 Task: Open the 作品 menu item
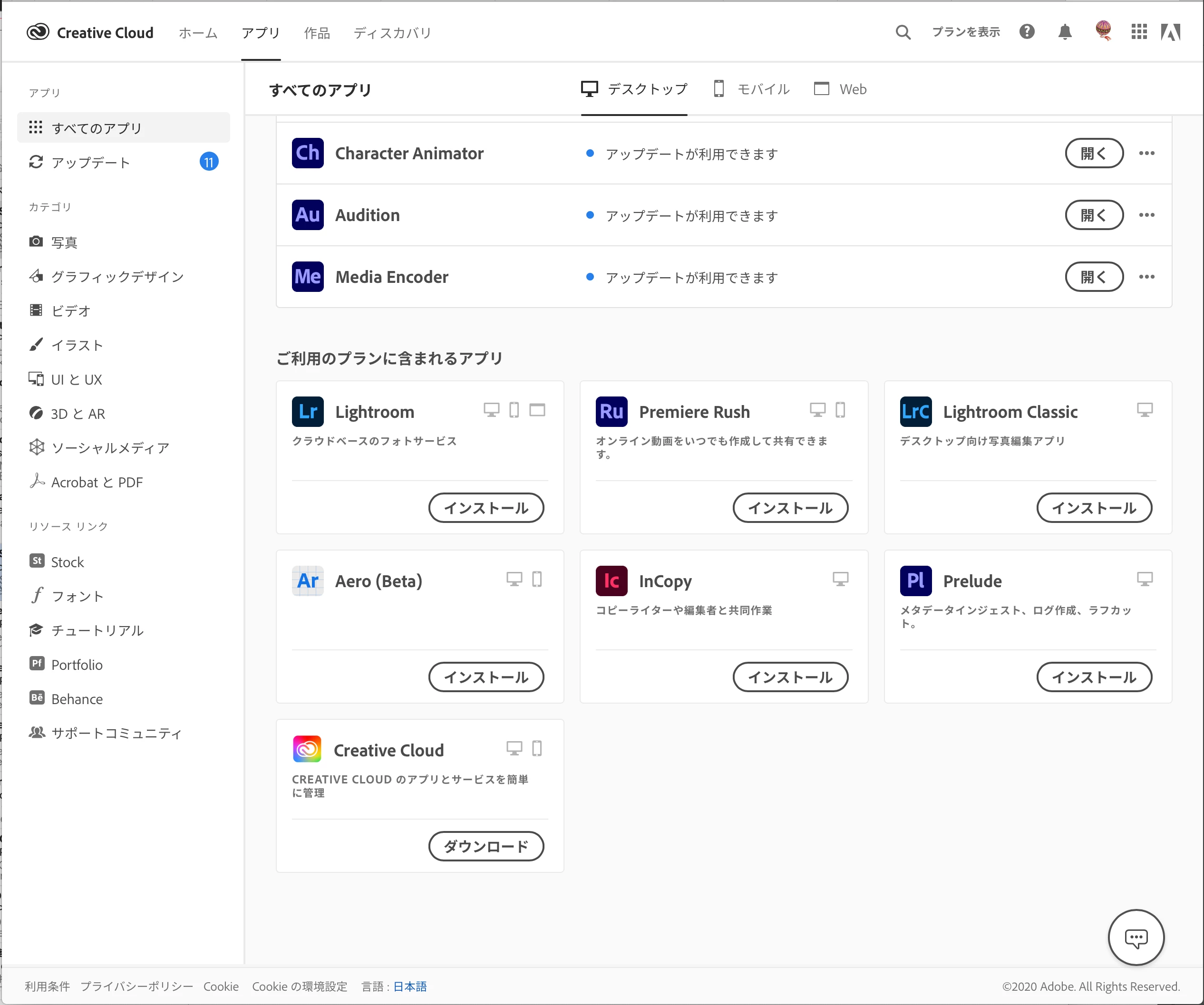click(317, 33)
